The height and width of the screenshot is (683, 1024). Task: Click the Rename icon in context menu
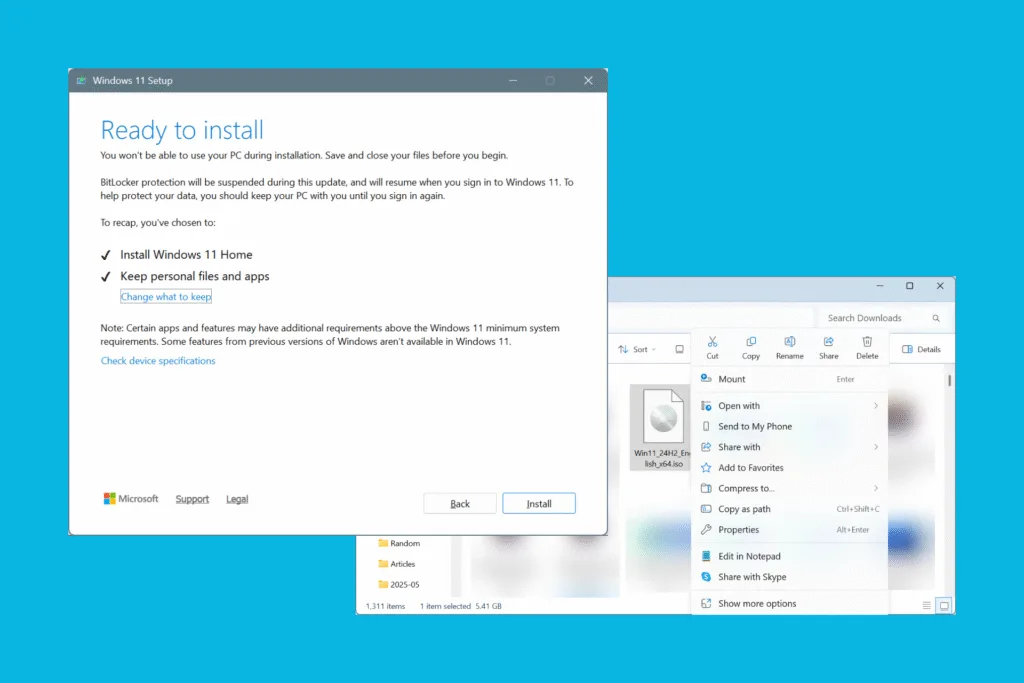click(x=790, y=347)
